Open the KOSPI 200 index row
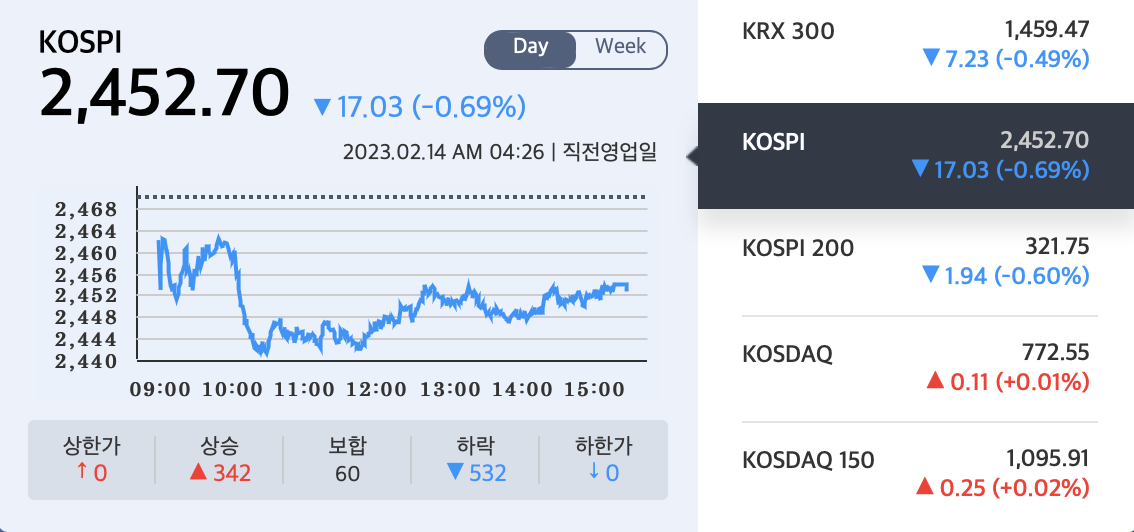1134x532 pixels. 915,261
